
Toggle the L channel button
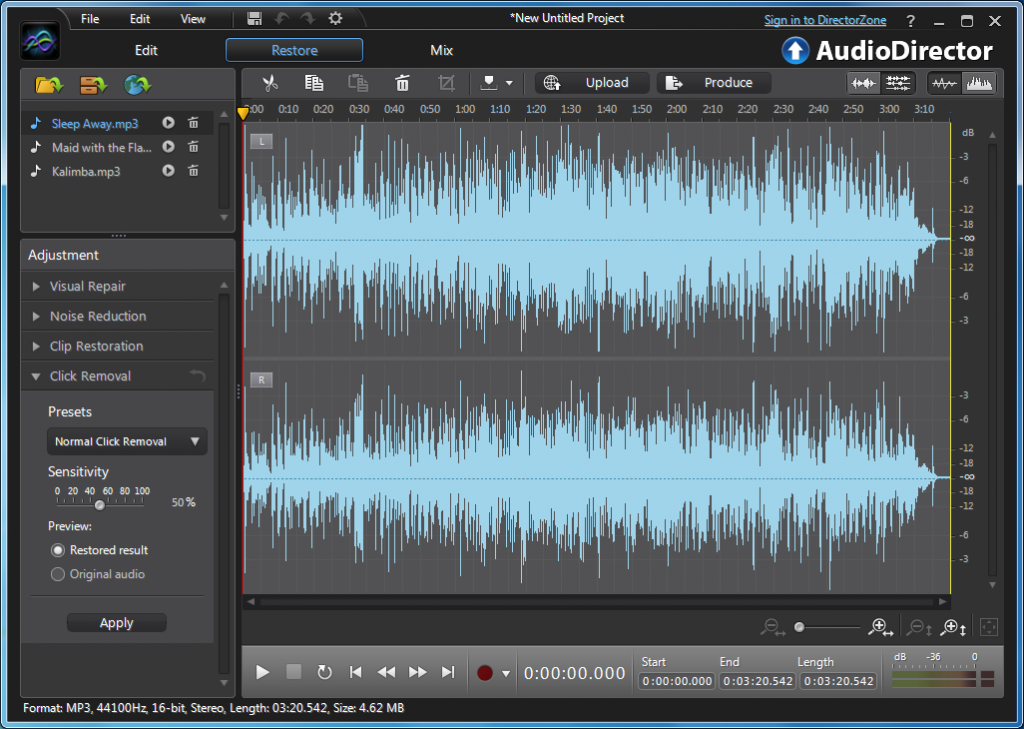[x=261, y=141]
